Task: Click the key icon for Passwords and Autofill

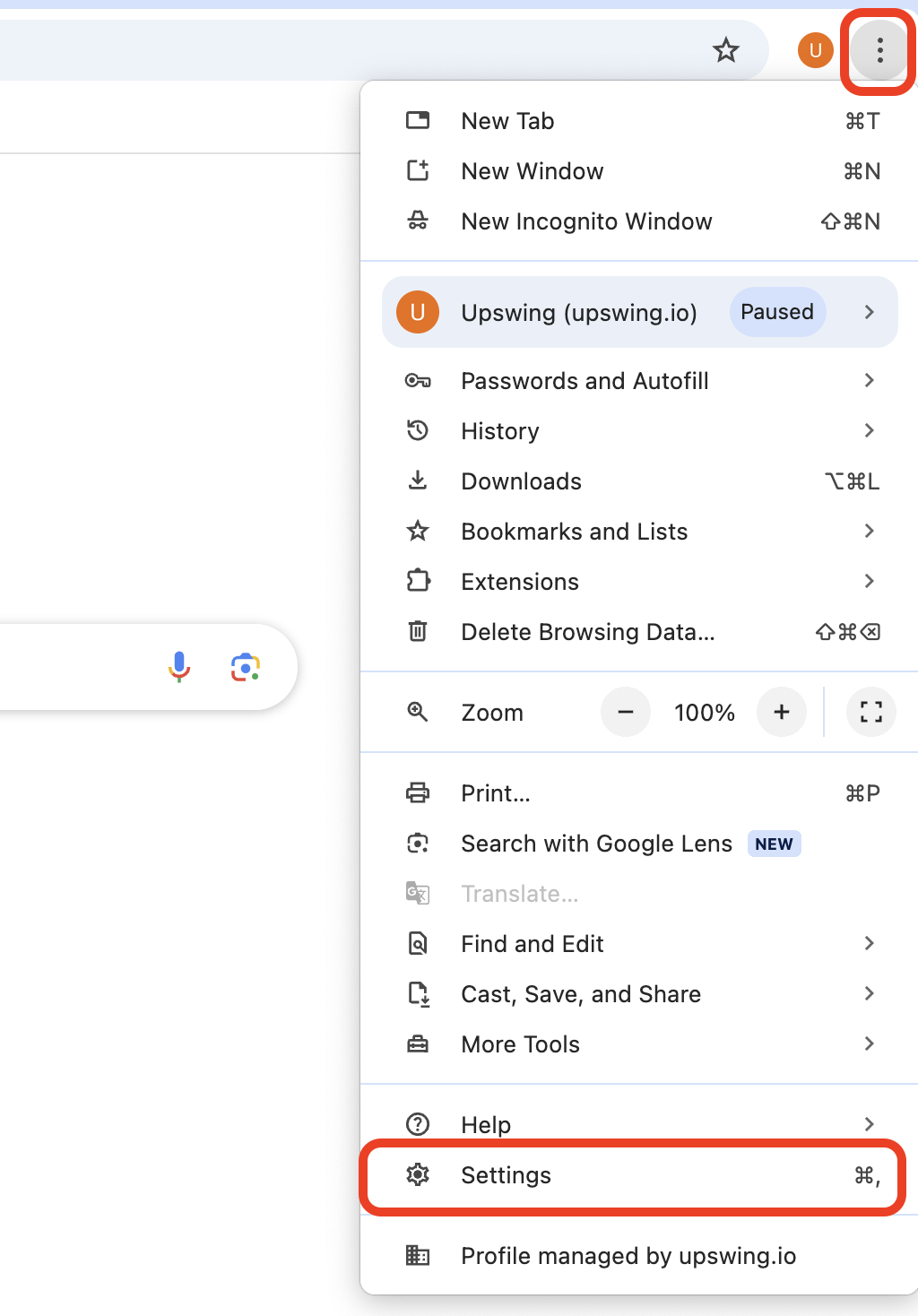Action: coord(418,381)
